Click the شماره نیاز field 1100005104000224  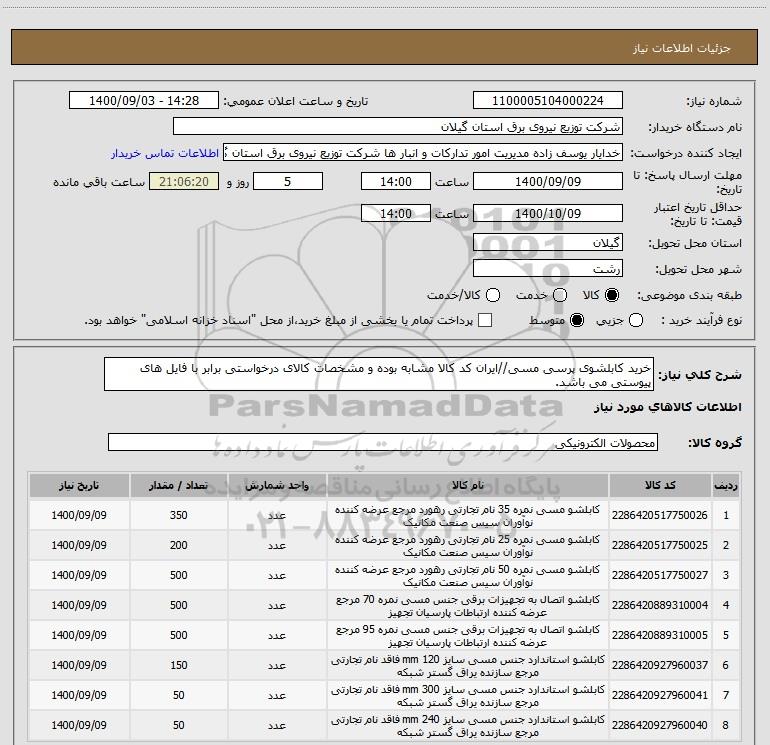pos(548,101)
